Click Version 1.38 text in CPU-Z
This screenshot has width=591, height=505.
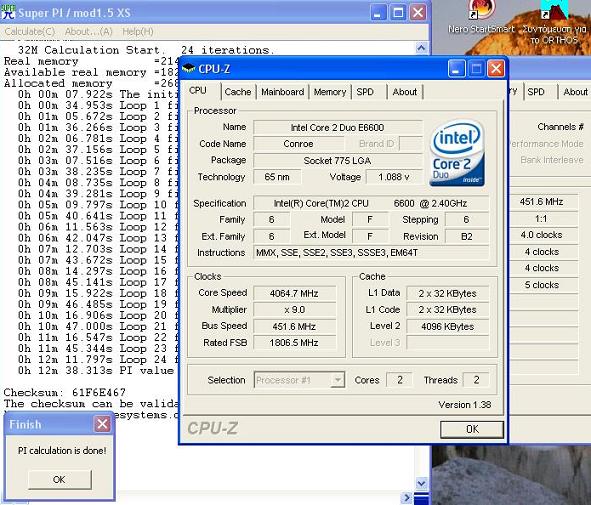(x=464, y=405)
